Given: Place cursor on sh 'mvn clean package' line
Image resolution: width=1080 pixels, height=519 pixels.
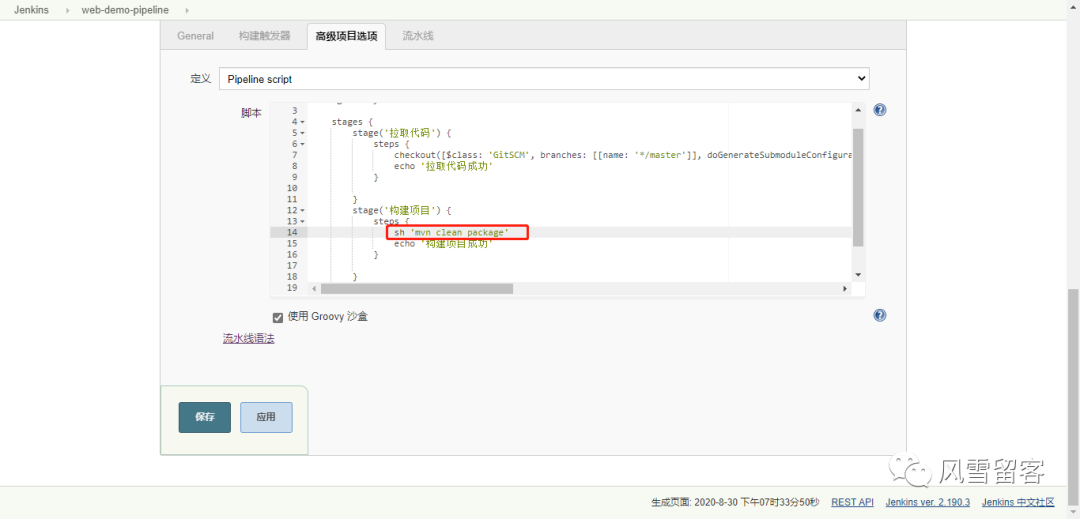Looking at the screenshot, I should (451, 233).
